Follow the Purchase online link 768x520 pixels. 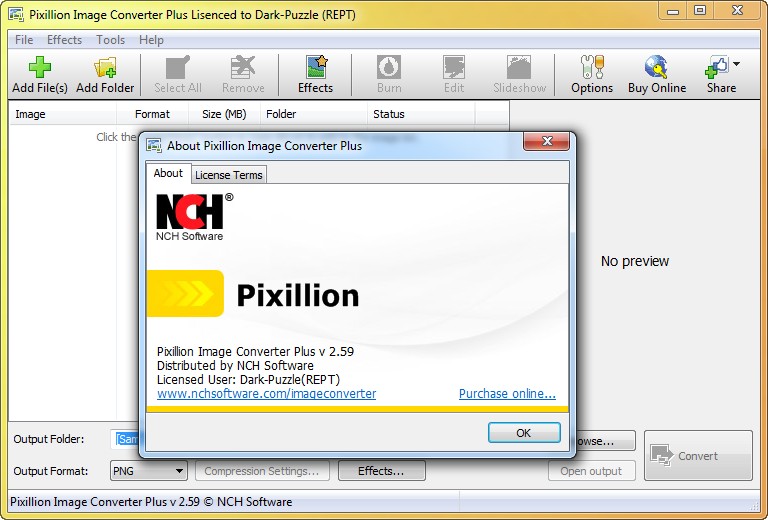coord(507,394)
